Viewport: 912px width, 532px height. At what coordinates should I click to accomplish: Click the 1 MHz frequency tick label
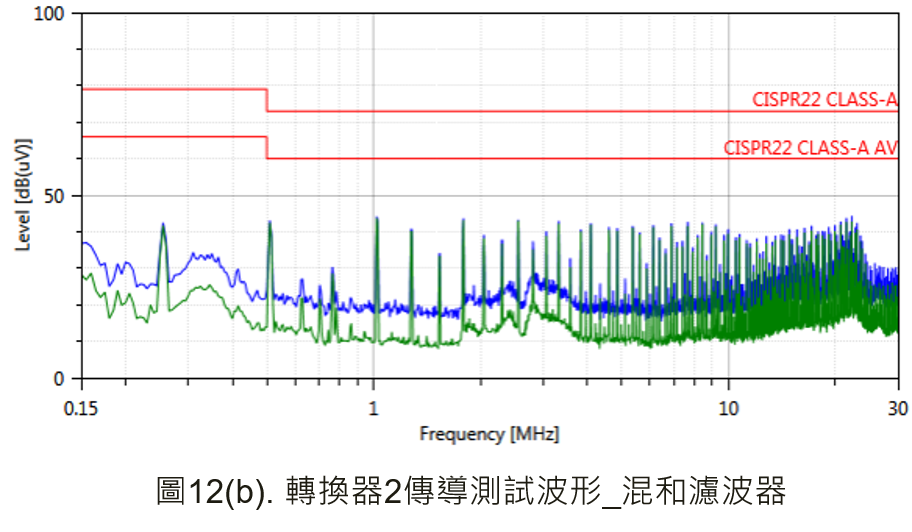[x=373, y=409]
